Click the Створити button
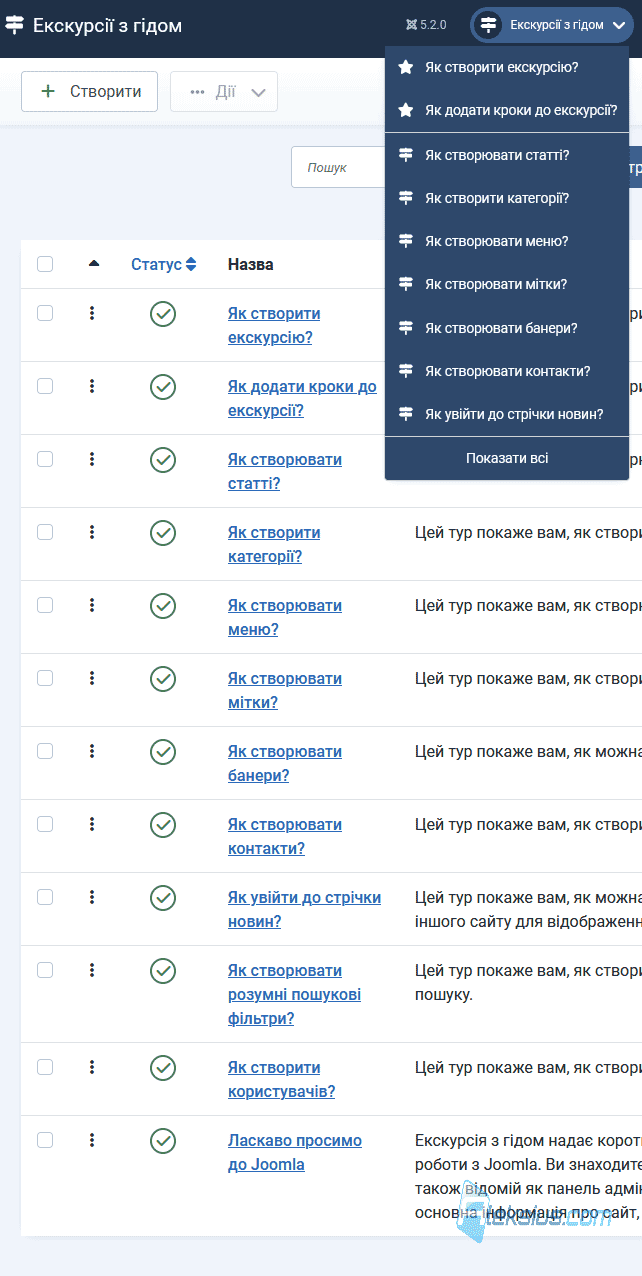The height and width of the screenshot is (1276, 642). coord(89,92)
